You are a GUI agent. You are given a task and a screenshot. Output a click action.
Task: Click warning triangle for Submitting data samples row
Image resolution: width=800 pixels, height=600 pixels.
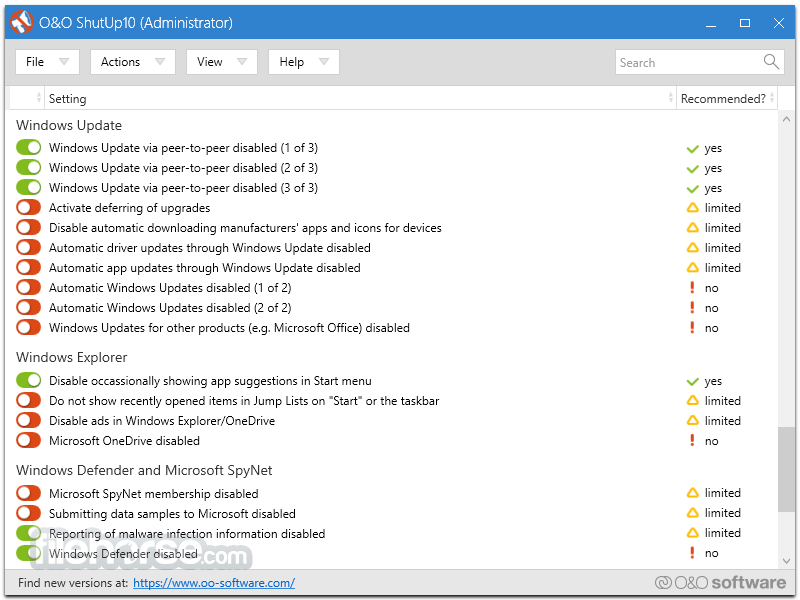tap(692, 513)
